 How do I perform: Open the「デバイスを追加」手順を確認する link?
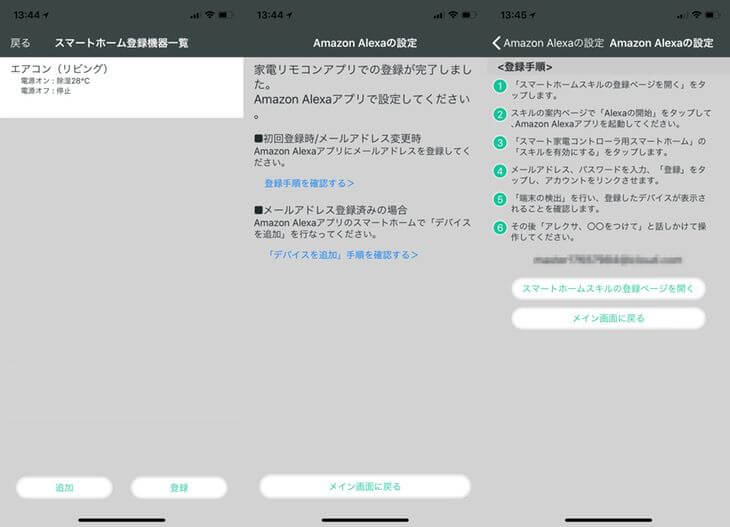point(342,255)
